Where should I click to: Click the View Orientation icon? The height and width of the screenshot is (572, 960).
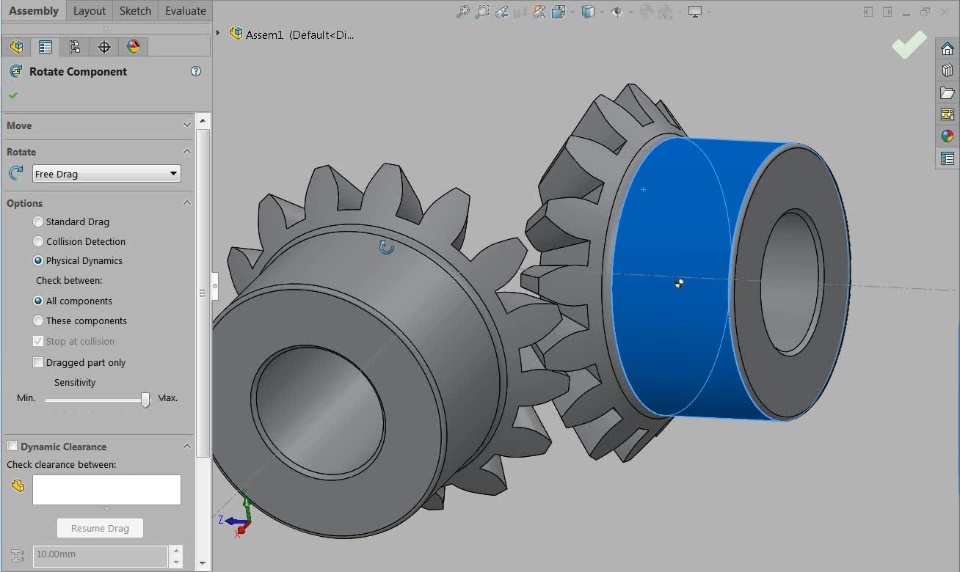tap(558, 12)
